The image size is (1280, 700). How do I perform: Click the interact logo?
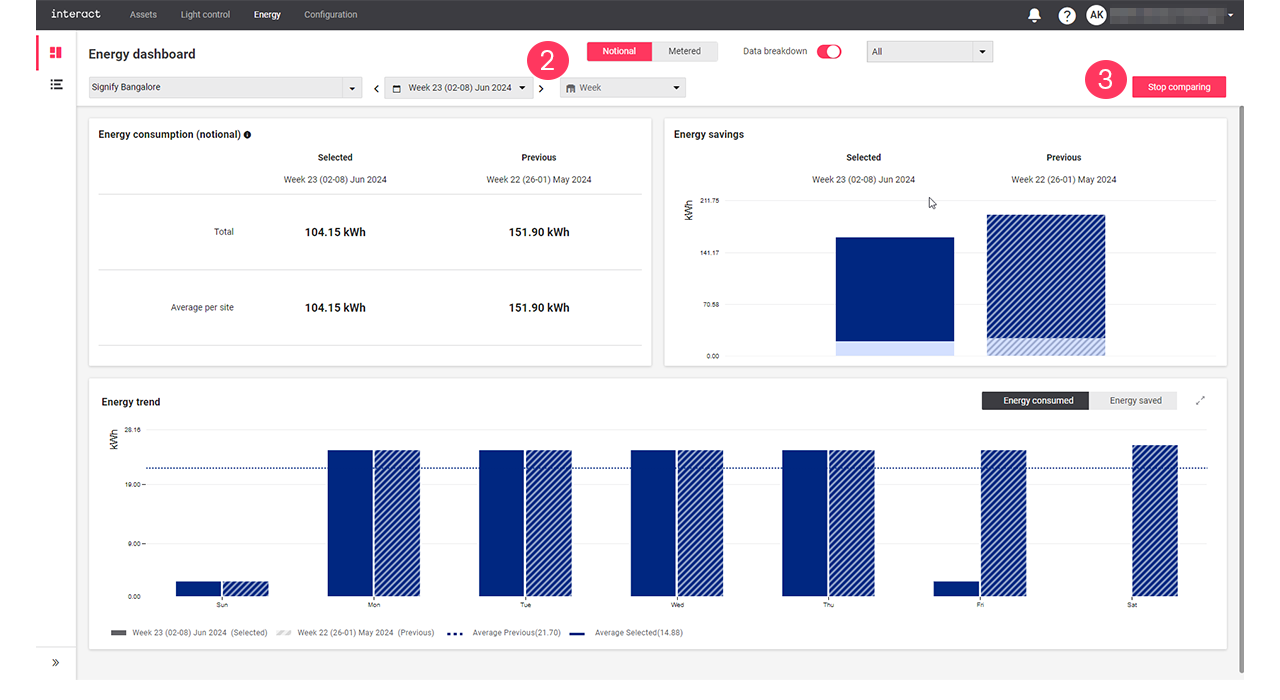click(x=75, y=14)
